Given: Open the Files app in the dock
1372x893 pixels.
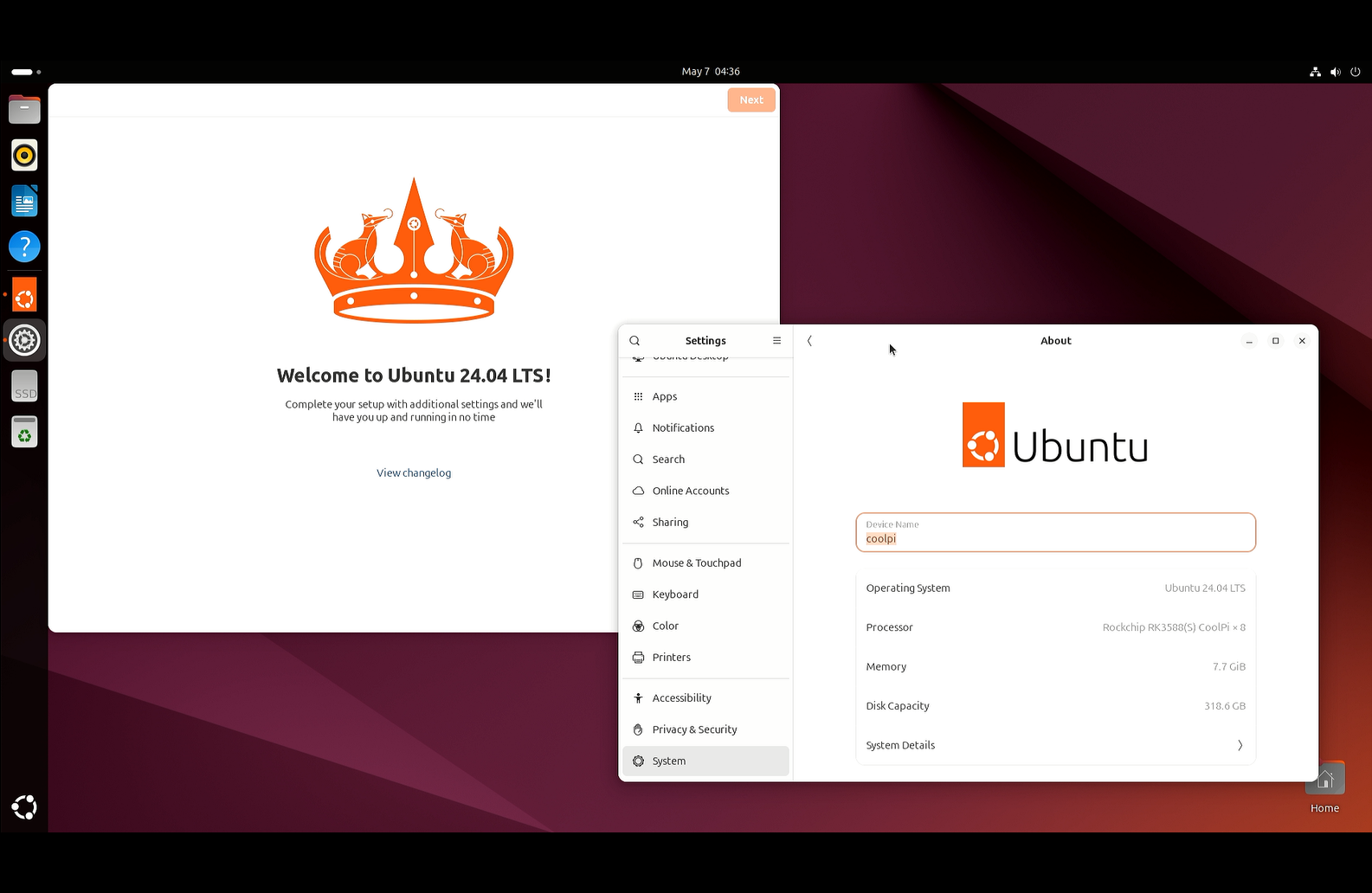Looking at the screenshot, I should click(24, 109).
